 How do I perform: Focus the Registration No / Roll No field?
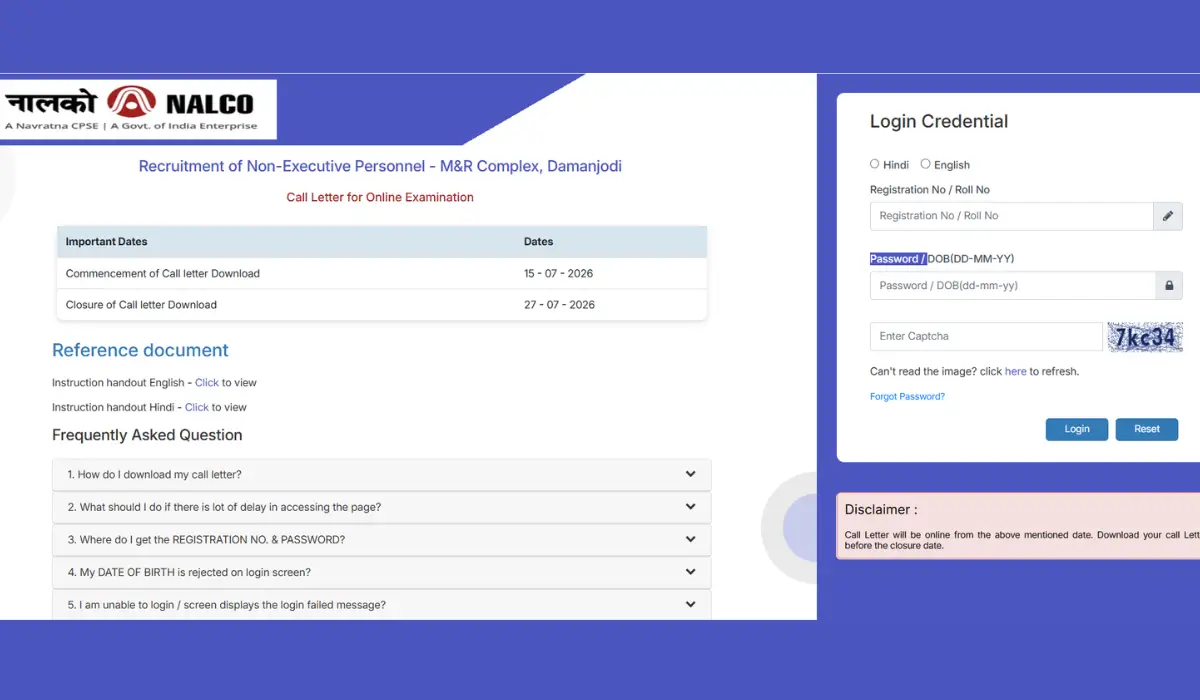point(1012,216)
